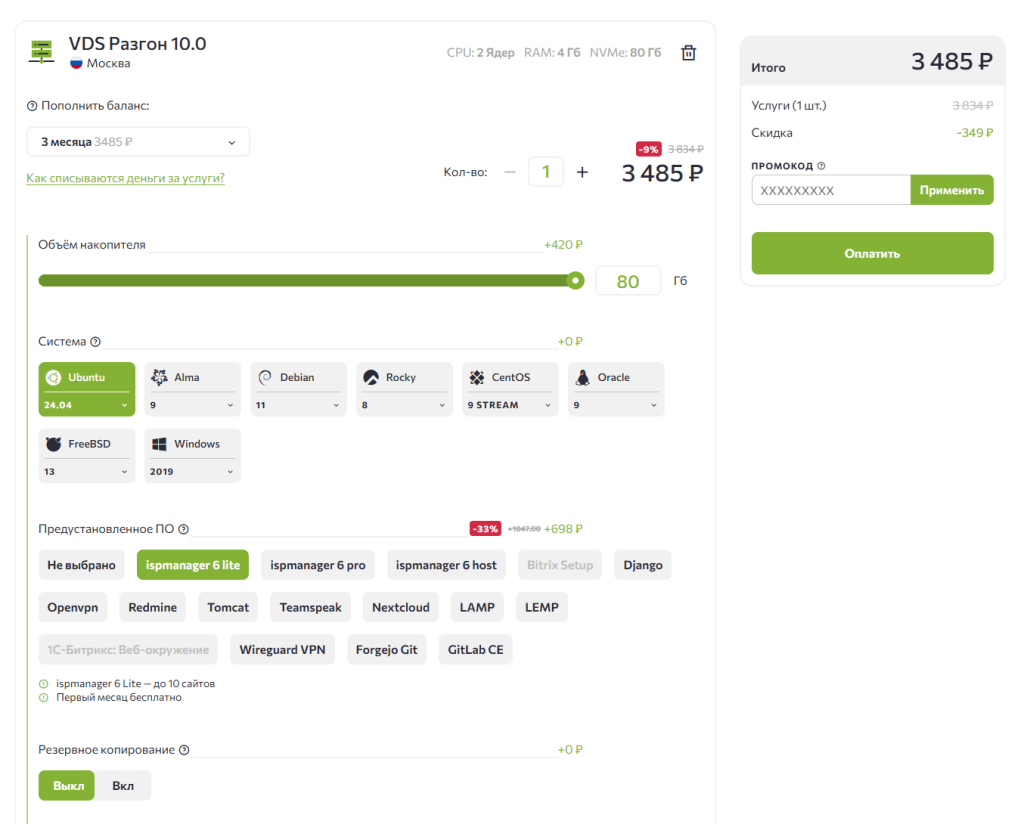This screenshot has width=1024, height=824.
Task: Expand Ubuntu 24.04 version dropdown
Action: [86, 405]
